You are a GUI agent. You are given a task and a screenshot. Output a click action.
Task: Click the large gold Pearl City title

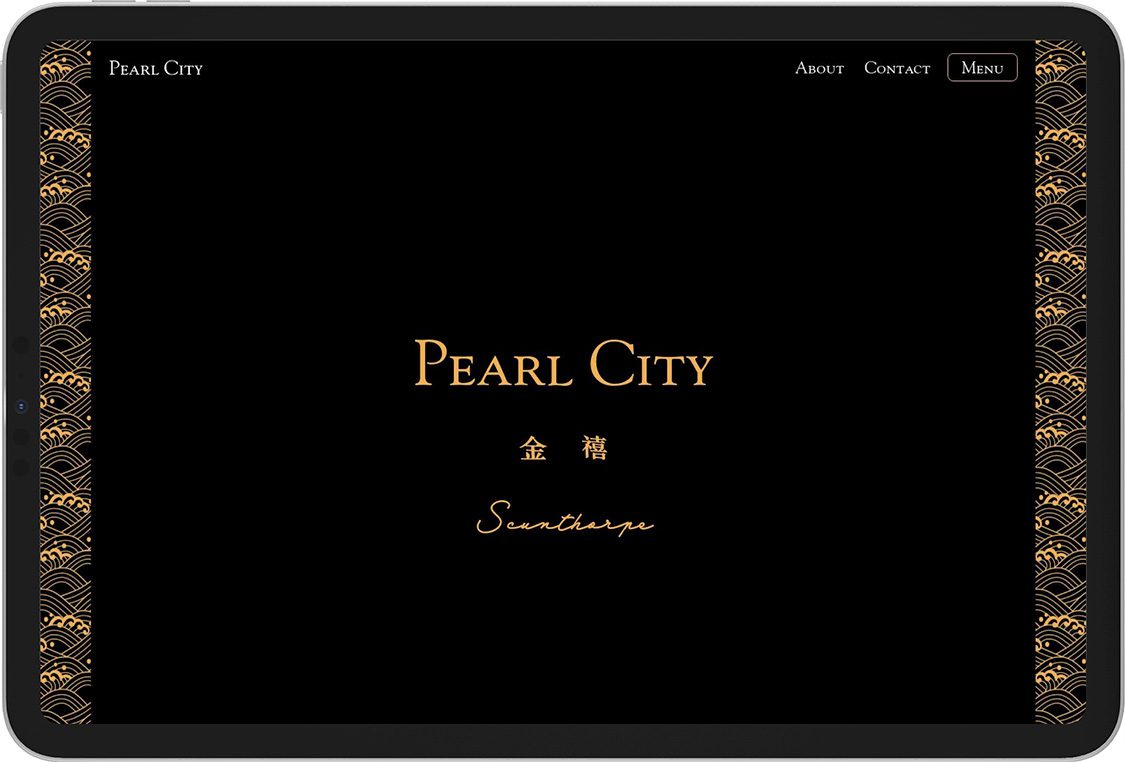(563, 363)
